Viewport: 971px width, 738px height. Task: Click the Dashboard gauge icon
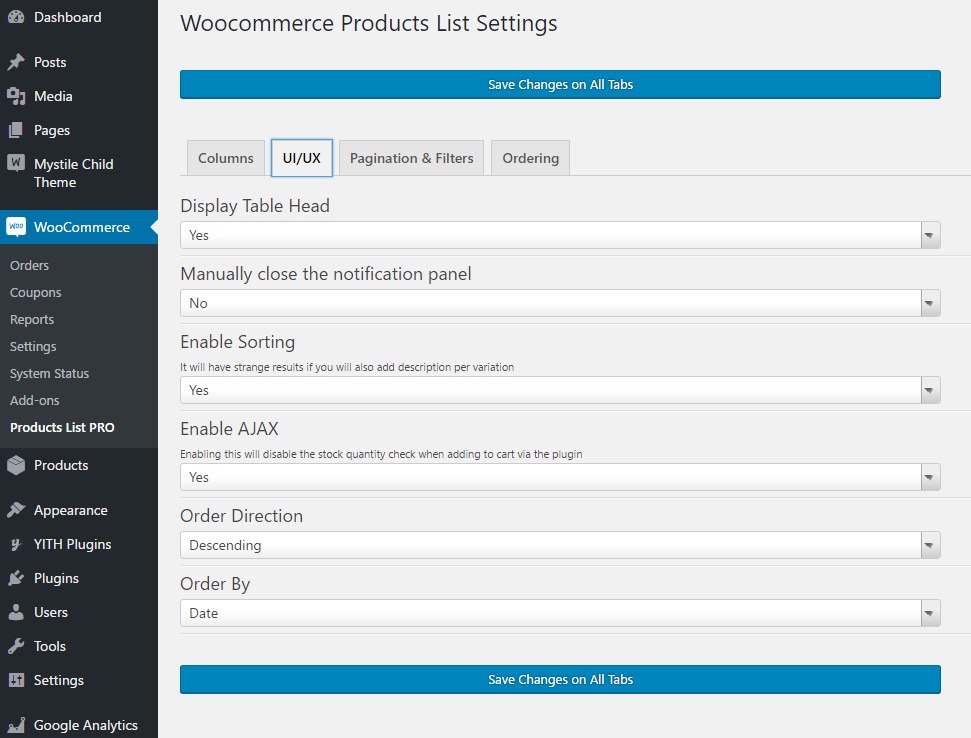coord(16,17)
